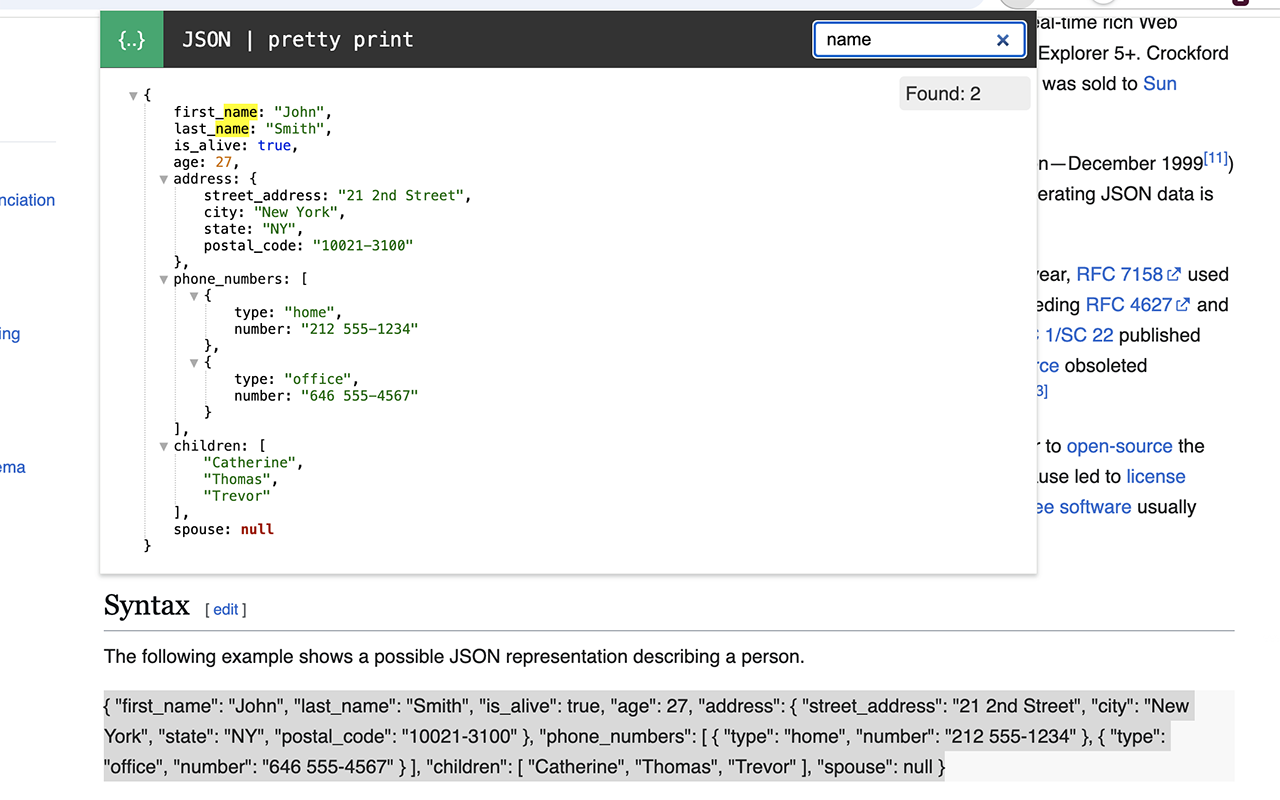Click the "Trevor" child entry
This screenshot has height=800, width=1280.
tap(237, 496)
